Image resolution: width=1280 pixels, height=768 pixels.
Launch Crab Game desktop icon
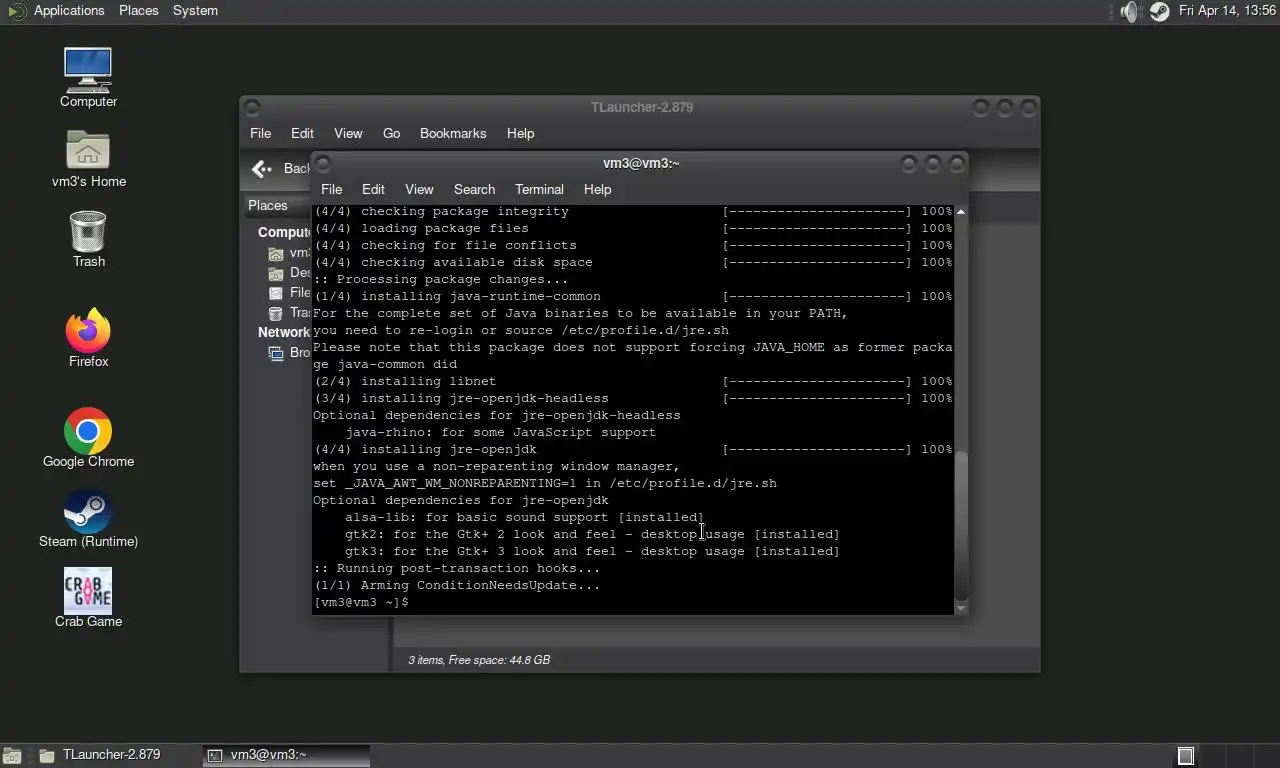[88, 599]
